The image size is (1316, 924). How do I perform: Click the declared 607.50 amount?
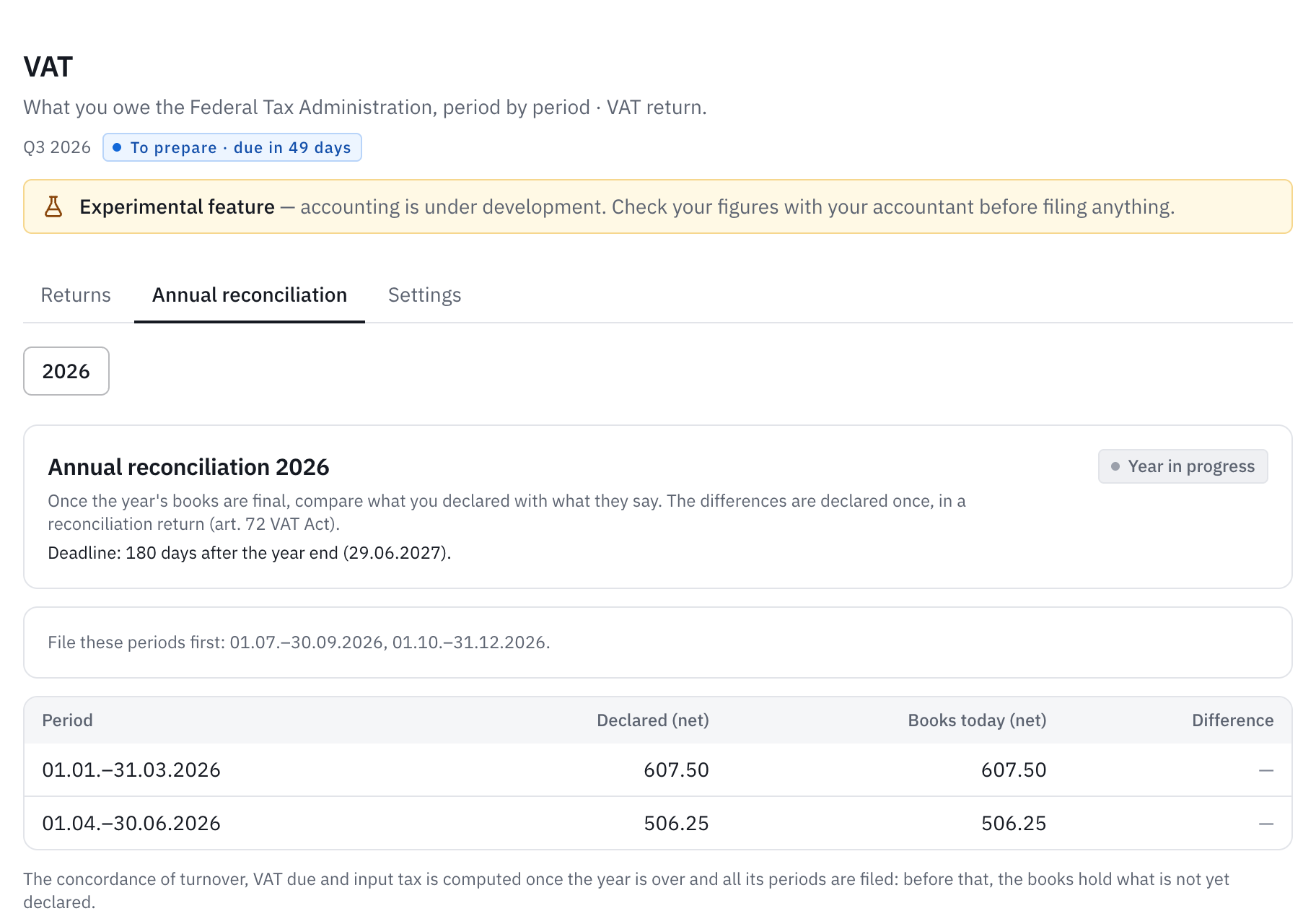(x=676, y=770)
